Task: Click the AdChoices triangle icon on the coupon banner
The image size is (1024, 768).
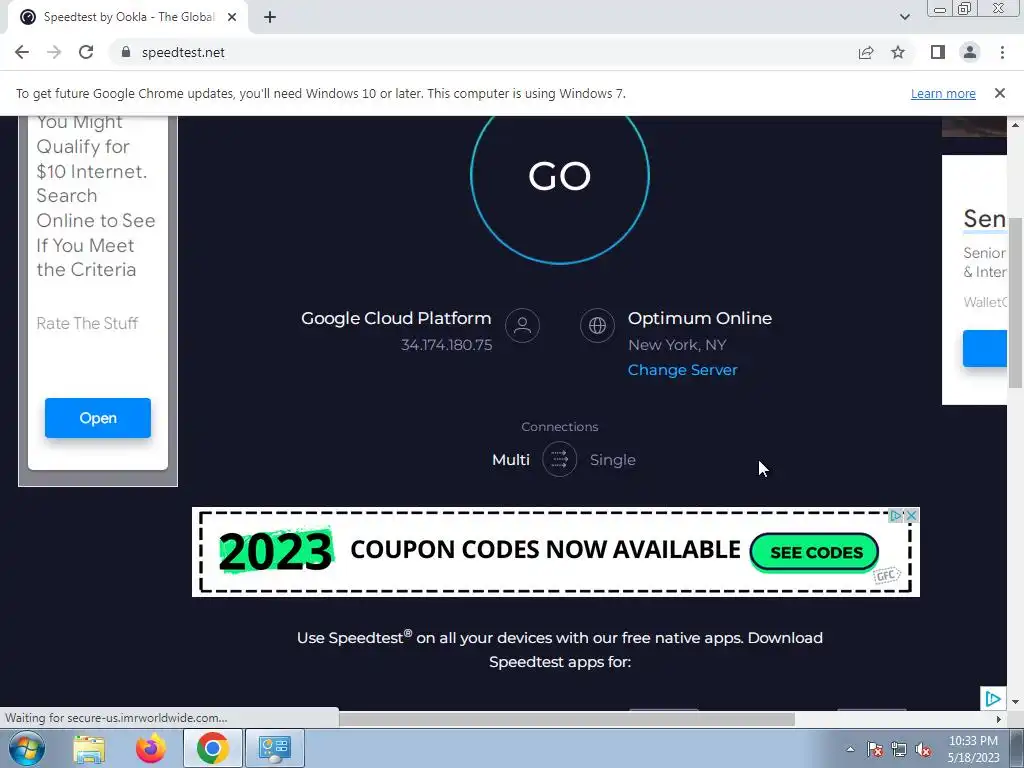Action: 897,516
